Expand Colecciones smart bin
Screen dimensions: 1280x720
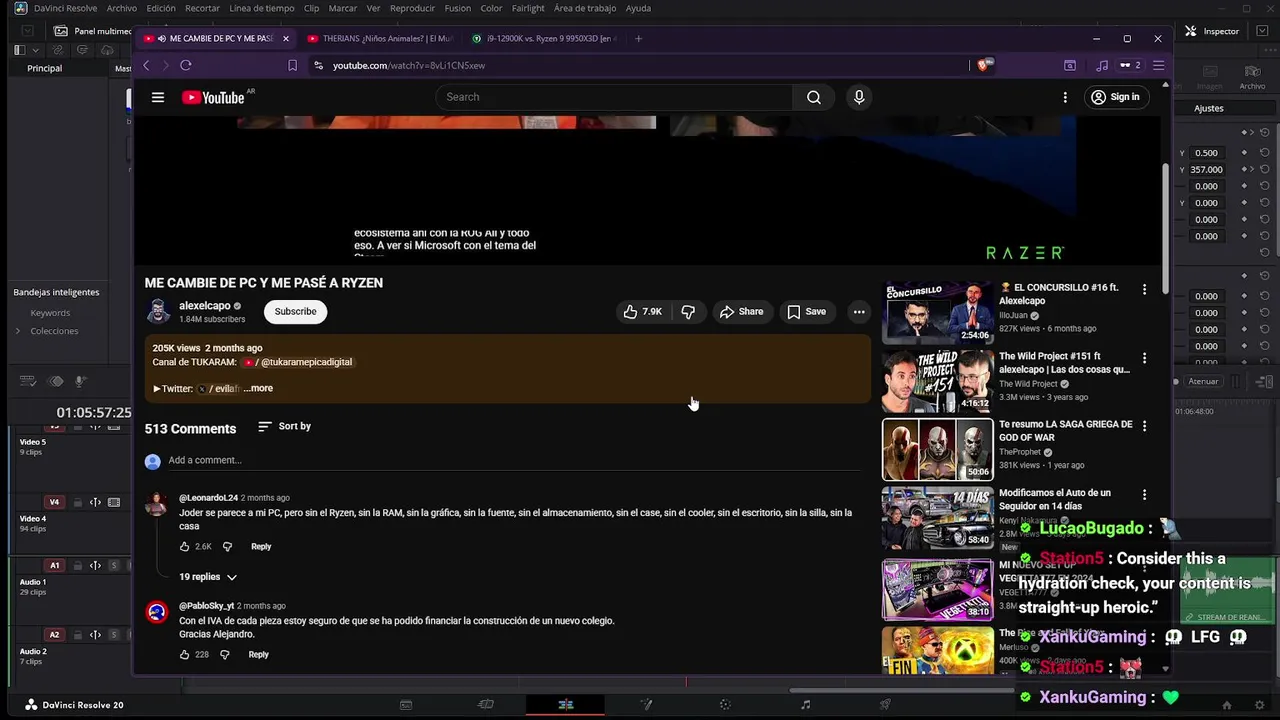click(x=18, y=331)
